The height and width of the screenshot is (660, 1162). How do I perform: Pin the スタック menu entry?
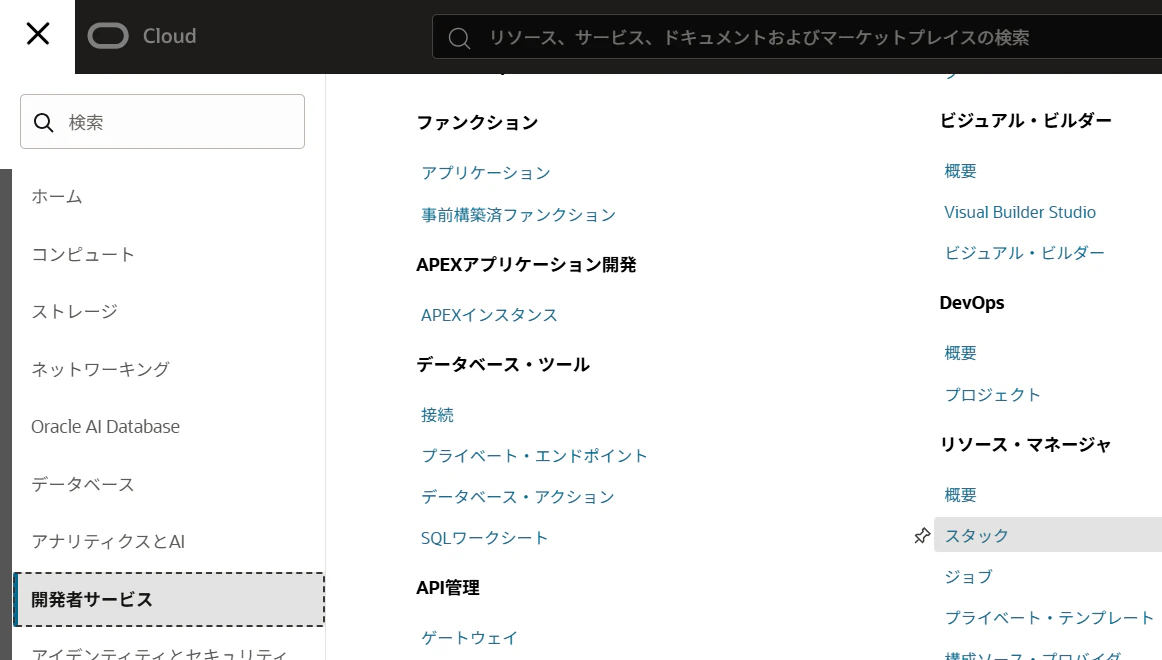point(922,536)
